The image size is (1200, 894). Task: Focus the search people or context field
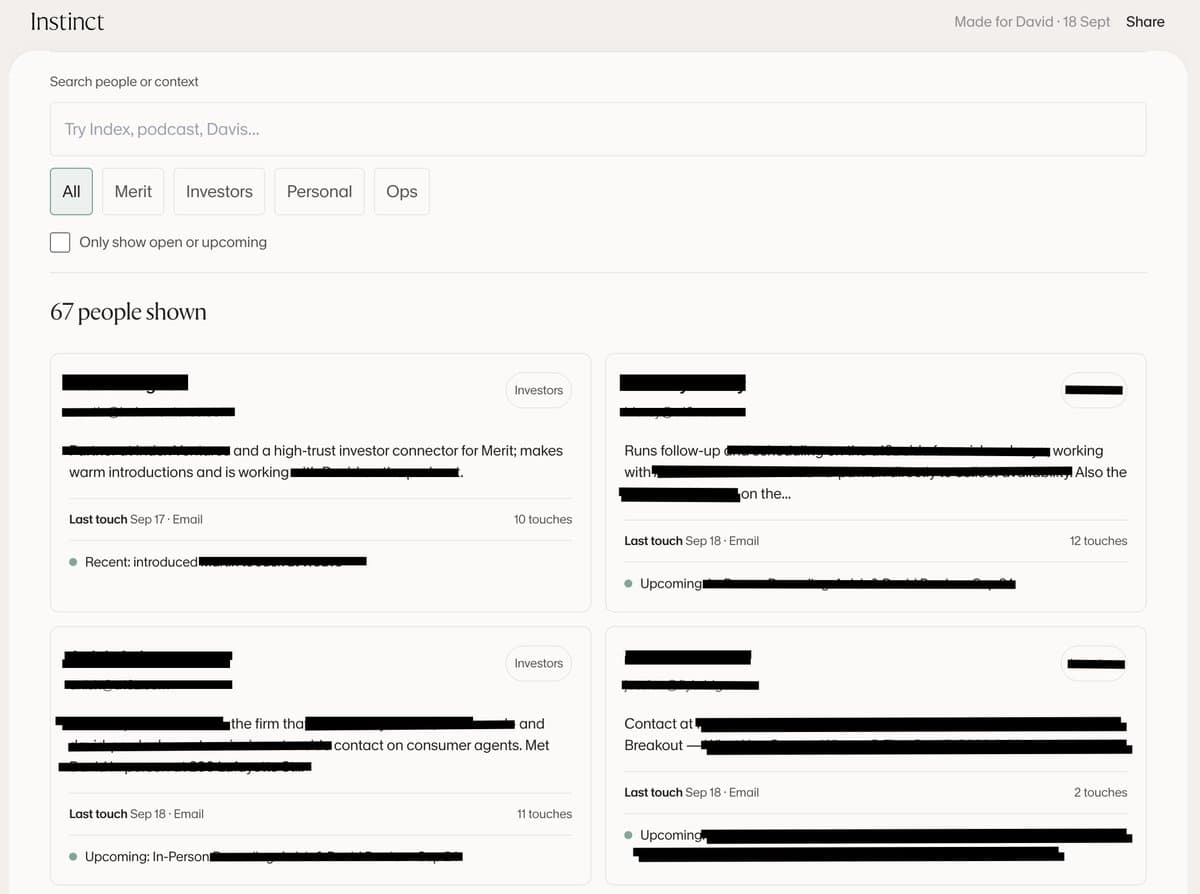[598, 129]
